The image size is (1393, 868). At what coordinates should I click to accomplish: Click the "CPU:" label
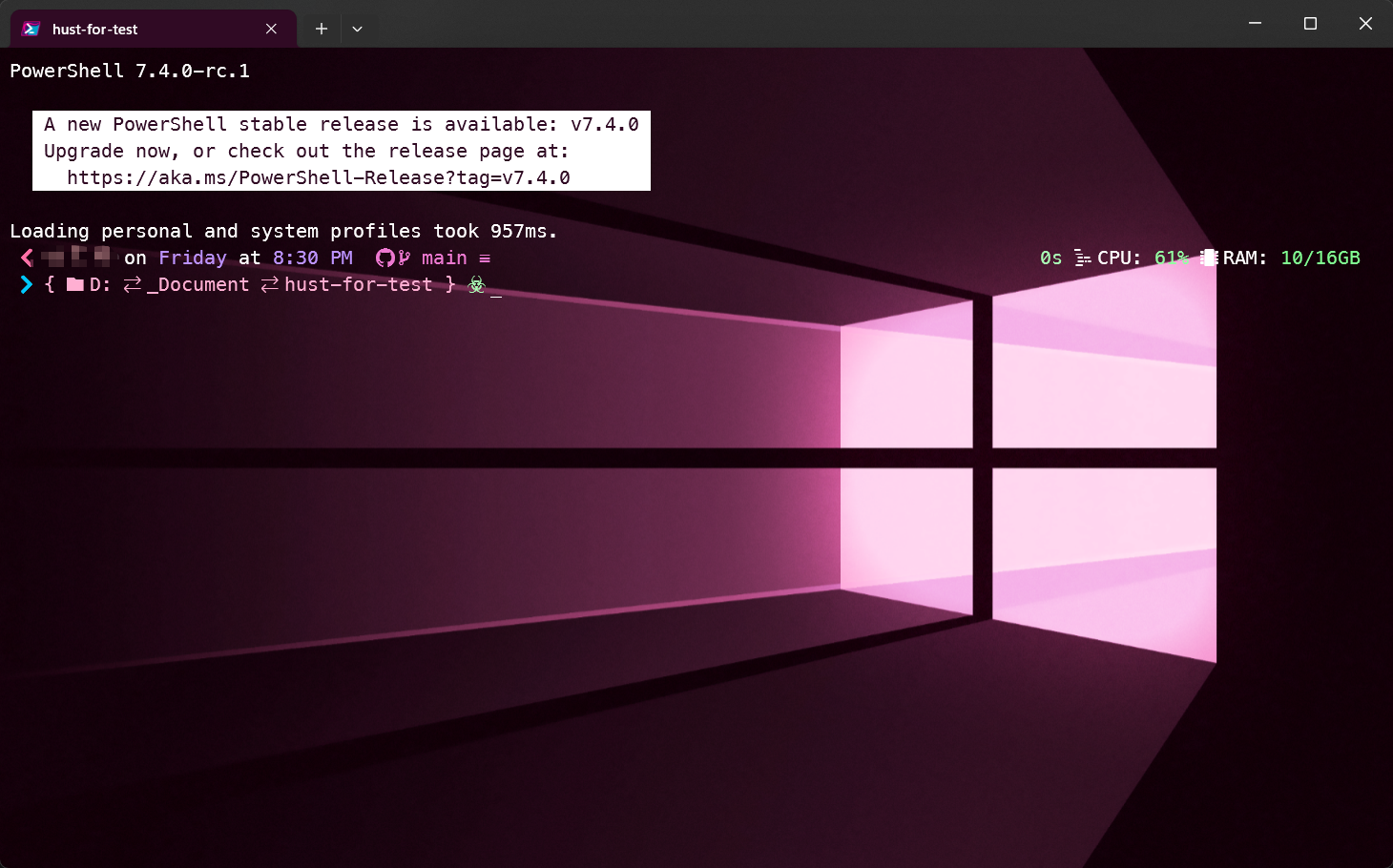point(1119,258)
